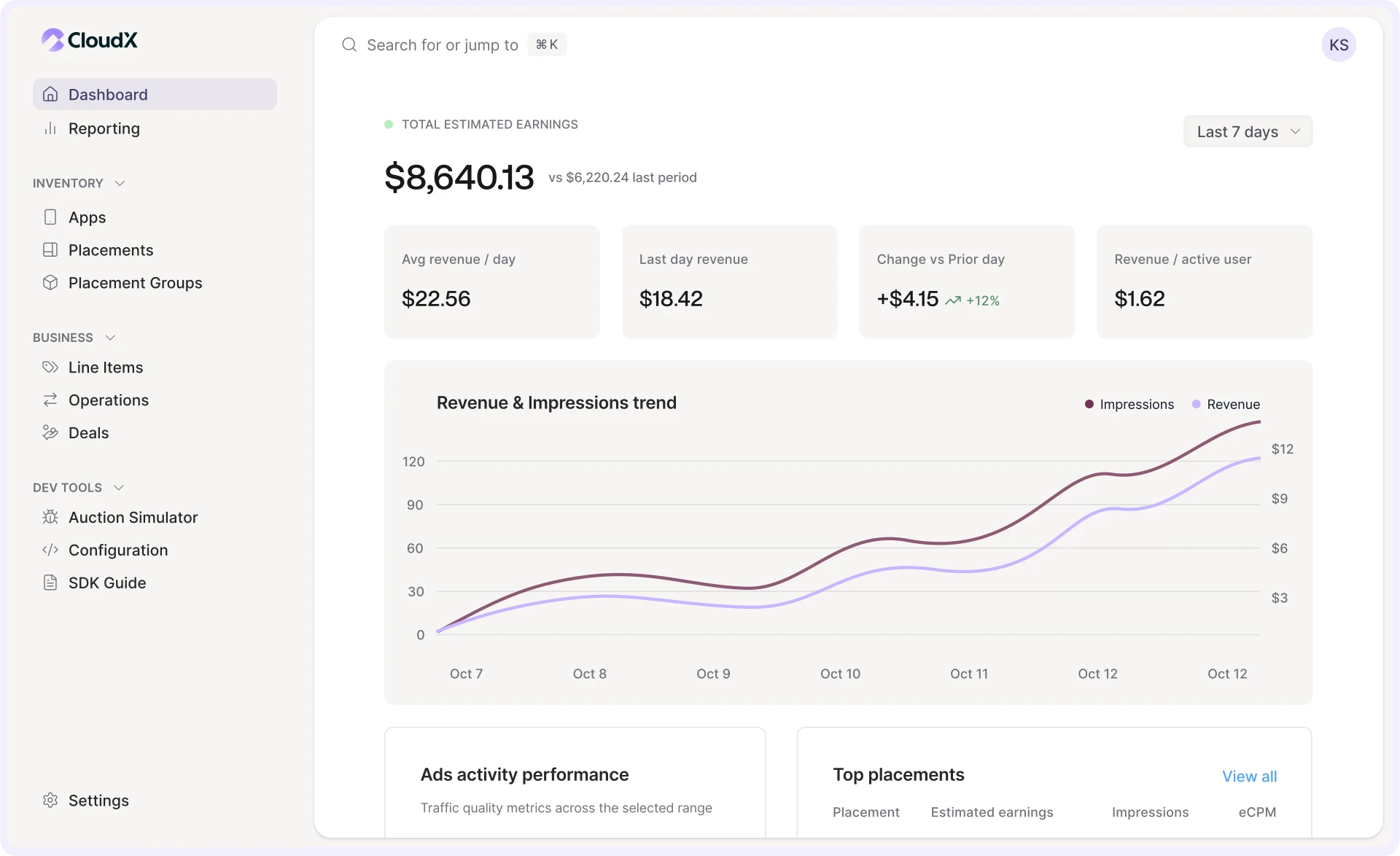The height and width of the screenshot is (856, 1400).
Task: Open Placement Groups
Action: 134,283
